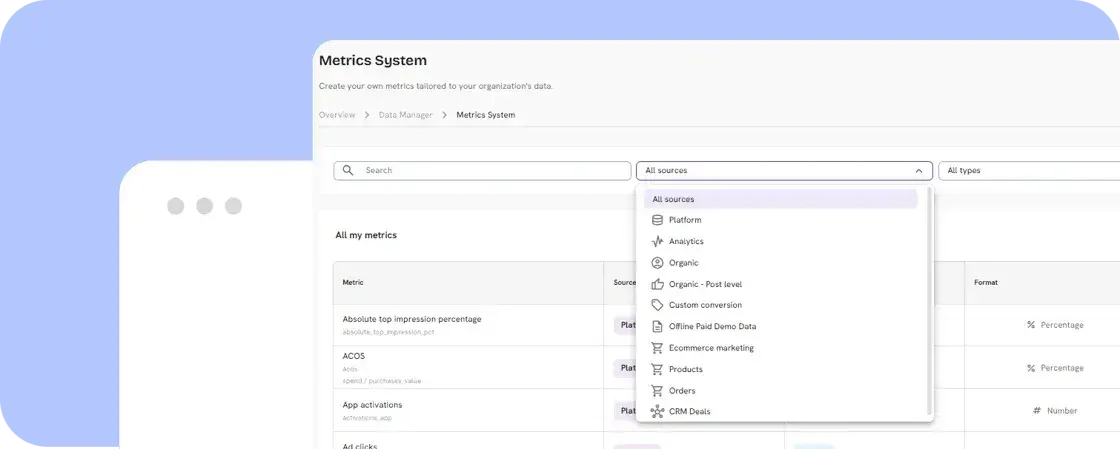Viewport: 1120px width, 449px height.
Task: Click the CRM Deals network icon
Action: coord(657,412)
